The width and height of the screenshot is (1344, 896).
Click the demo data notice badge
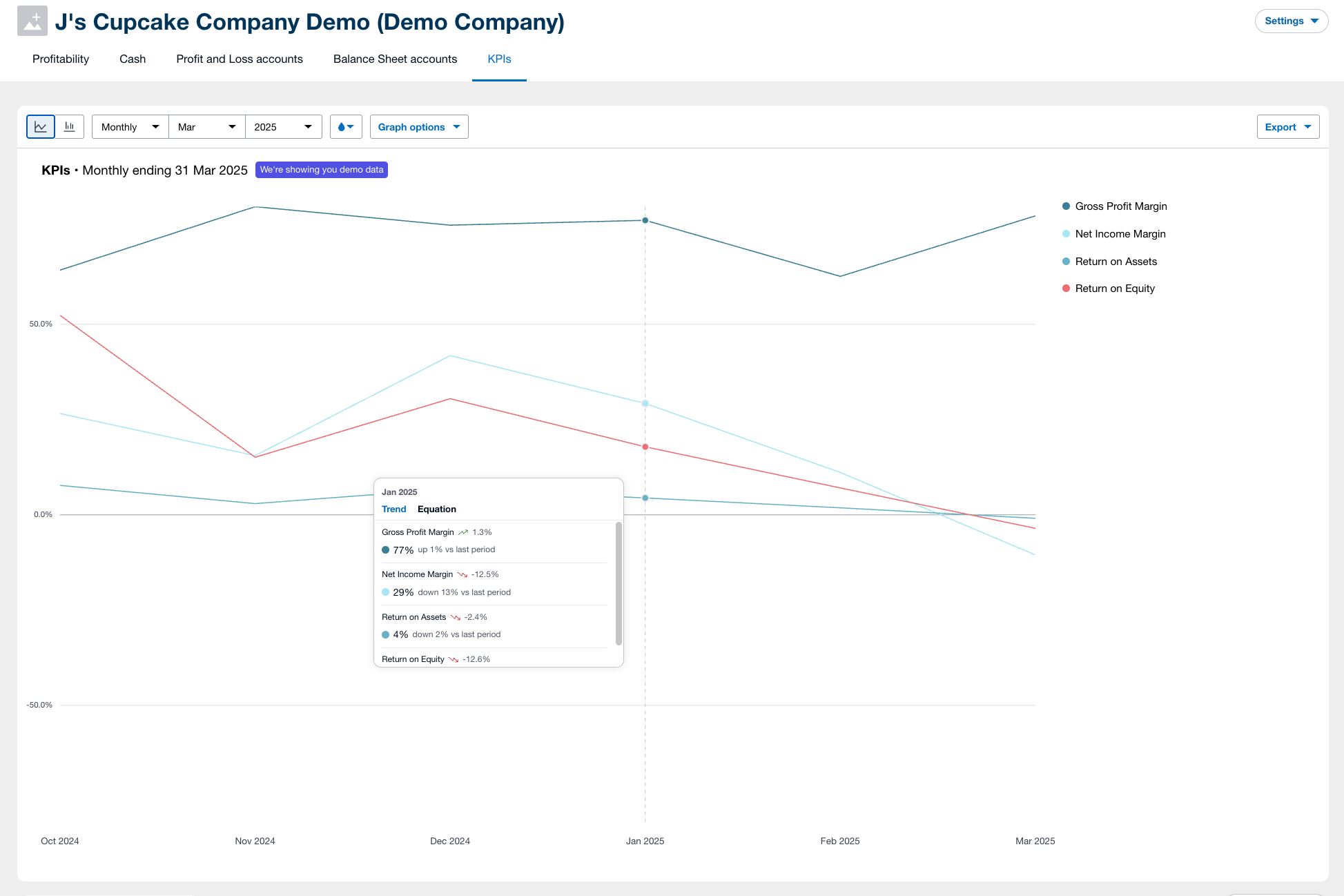point(321,169)
